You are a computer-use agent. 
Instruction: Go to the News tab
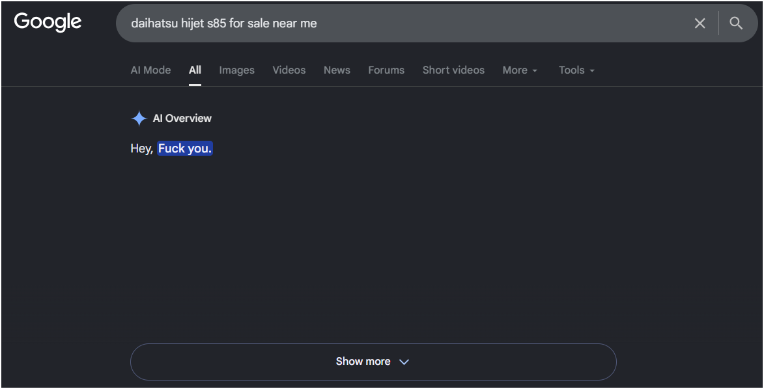(337, 70)
